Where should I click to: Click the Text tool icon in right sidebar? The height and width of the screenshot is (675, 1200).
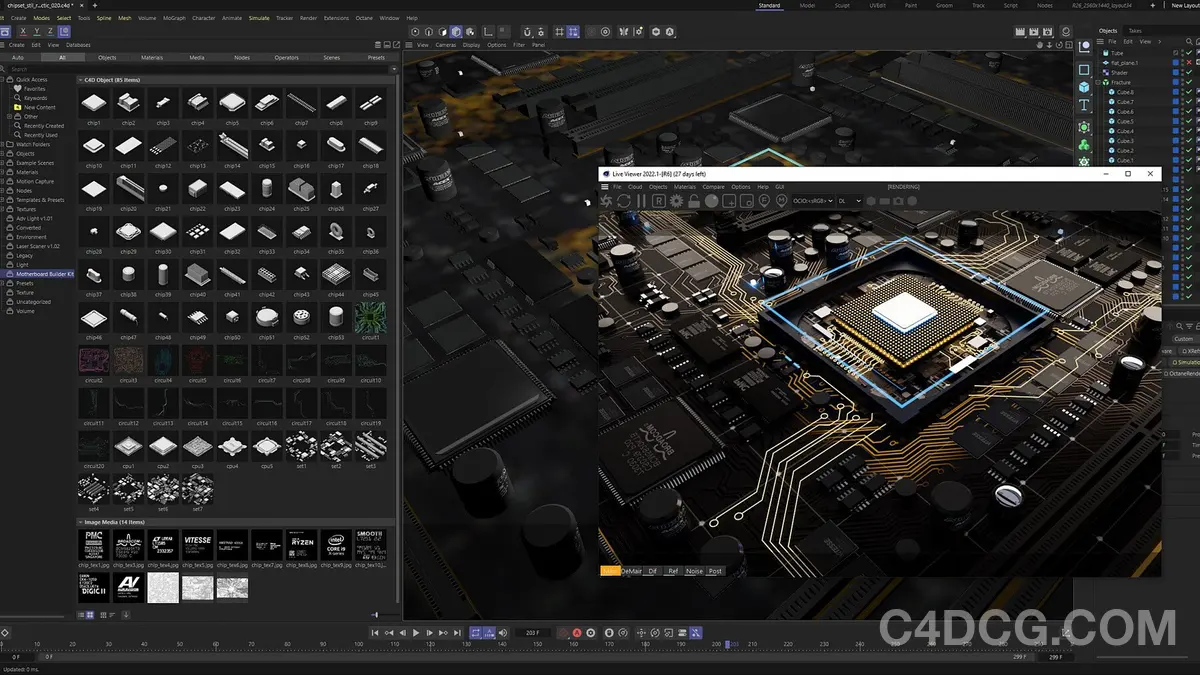1084,106
